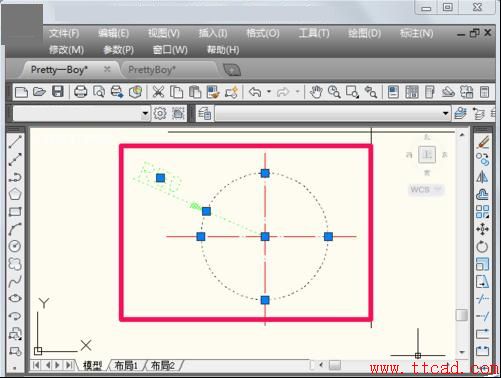The image size is (501, 378).
Task: Open the 文件(F) menu
Action: click(64, 33)
